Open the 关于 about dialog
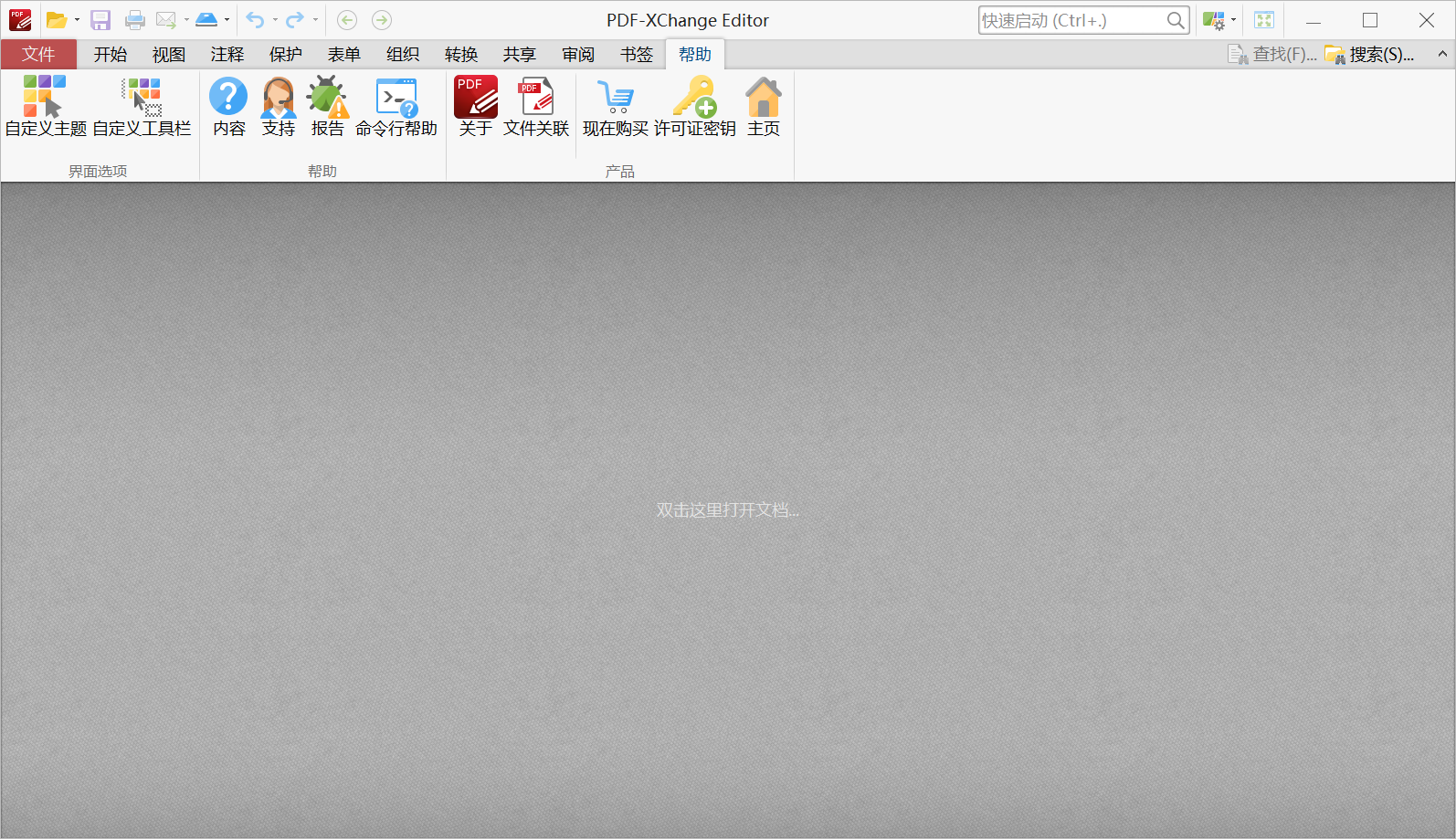This screenshot has height=839, width=1456. pyautogui.click(x=476, y=107)
